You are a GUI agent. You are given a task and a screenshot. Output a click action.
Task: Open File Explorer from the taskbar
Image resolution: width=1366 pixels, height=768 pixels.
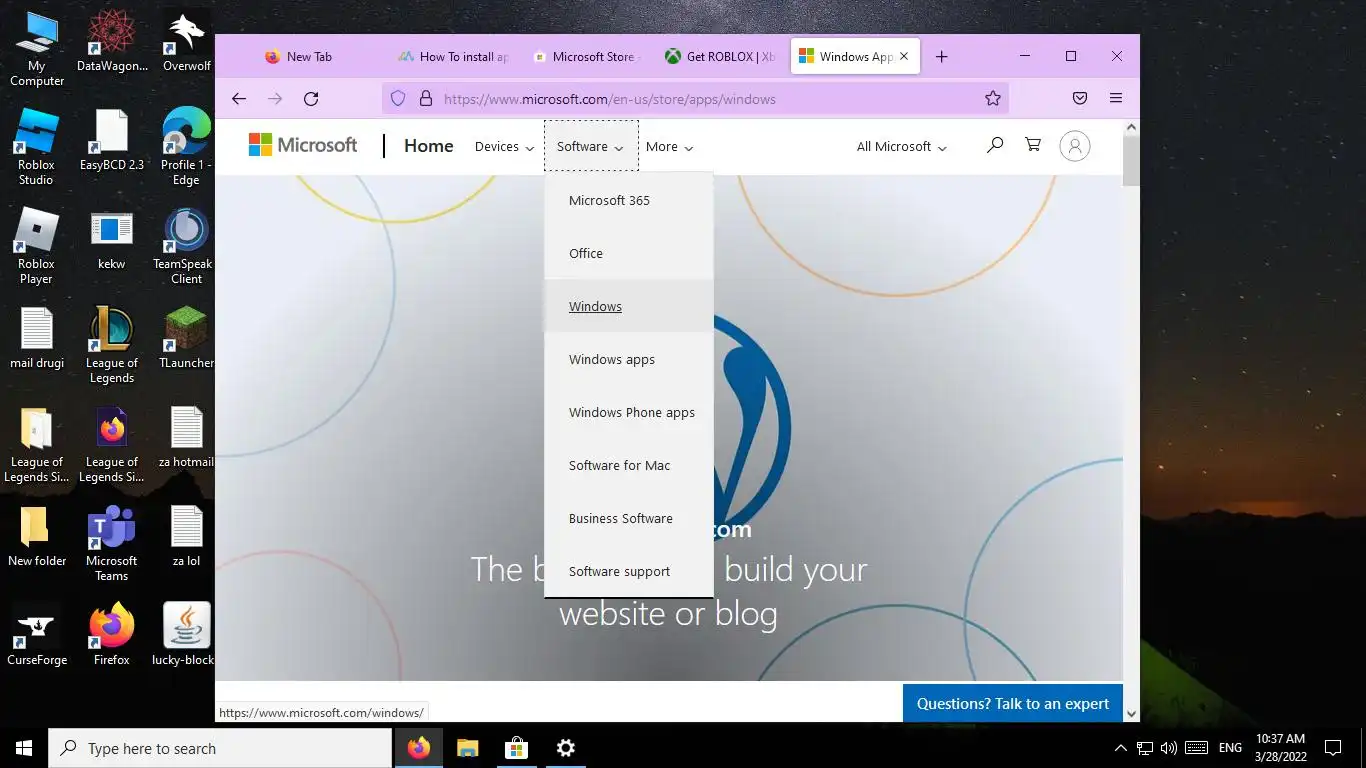(468, 748)
